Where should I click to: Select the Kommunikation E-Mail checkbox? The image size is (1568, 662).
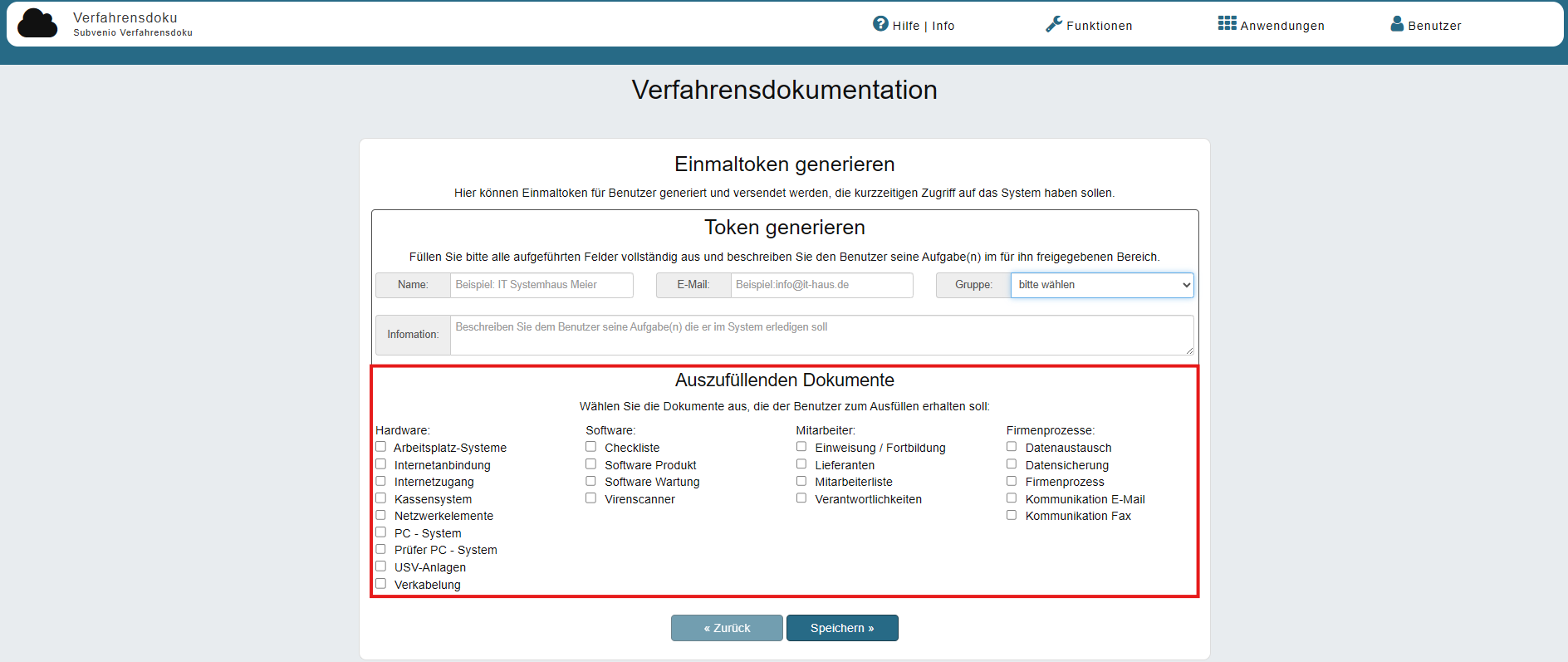(x=1012, y=498)
